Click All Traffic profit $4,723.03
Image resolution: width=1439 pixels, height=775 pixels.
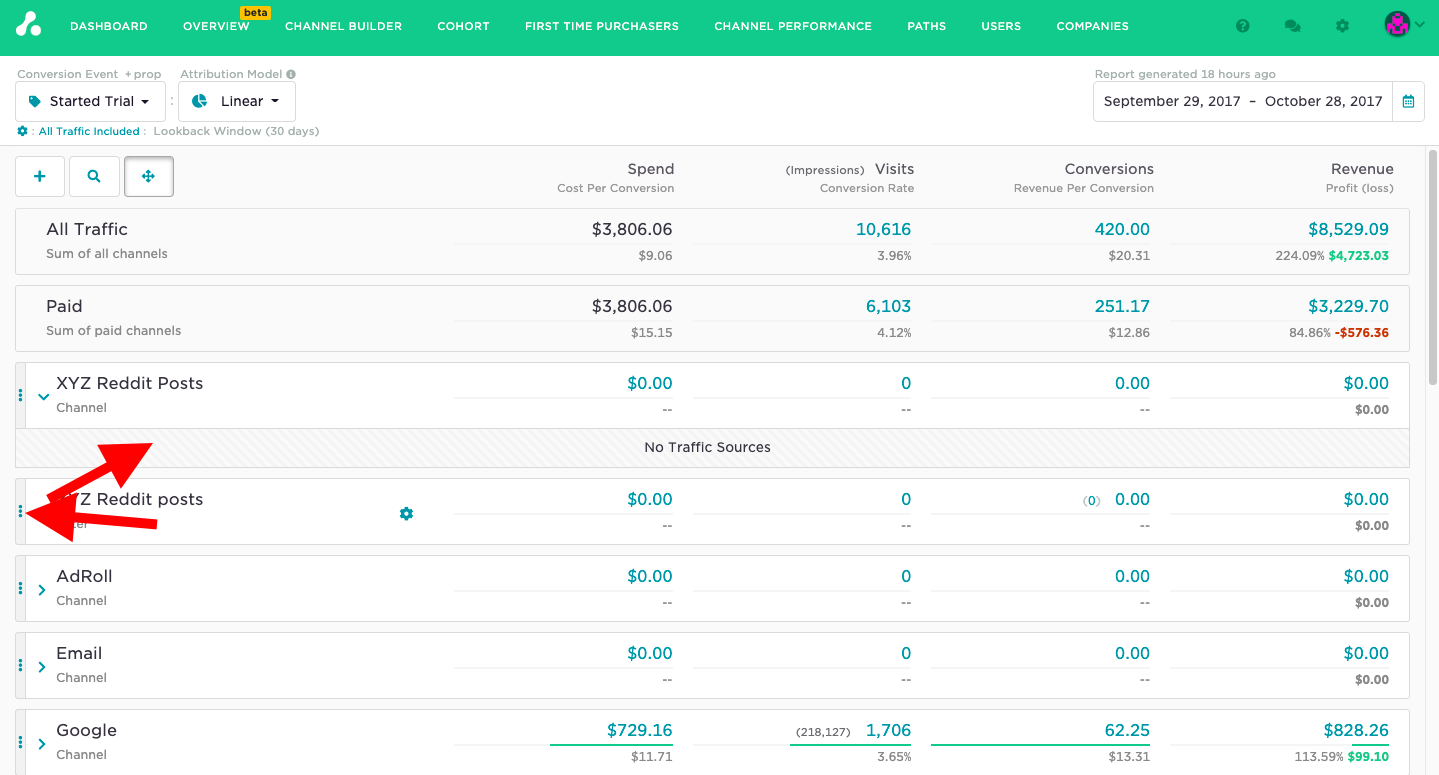click(x=1358, y=255)
